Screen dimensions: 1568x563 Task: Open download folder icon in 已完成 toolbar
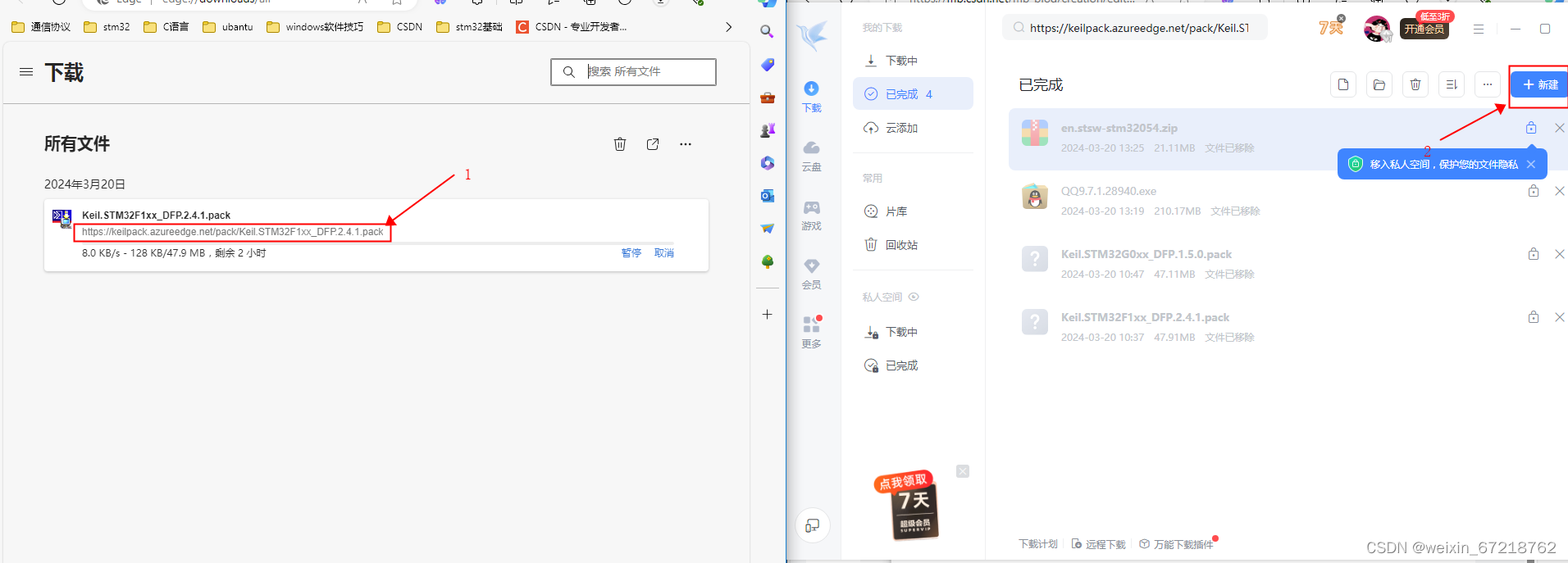coord(1379,84)
